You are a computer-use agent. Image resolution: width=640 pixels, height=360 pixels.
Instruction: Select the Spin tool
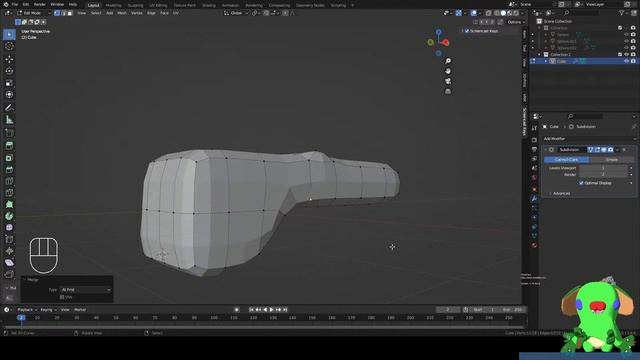9,216
